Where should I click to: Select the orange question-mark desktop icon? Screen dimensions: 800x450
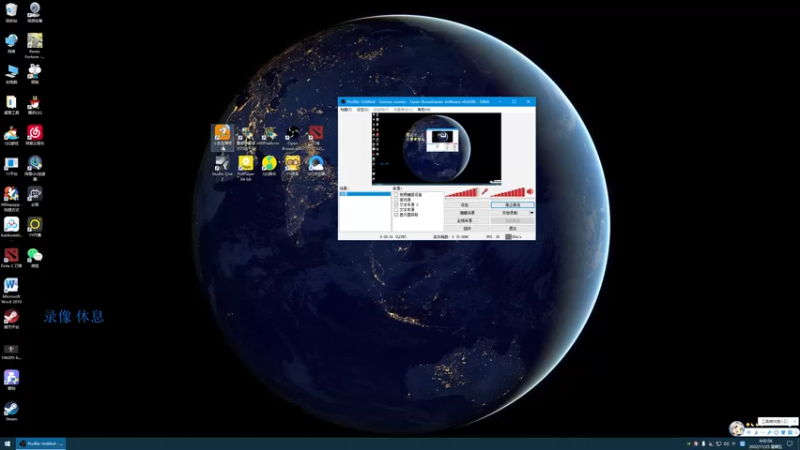tap(222, 137)
